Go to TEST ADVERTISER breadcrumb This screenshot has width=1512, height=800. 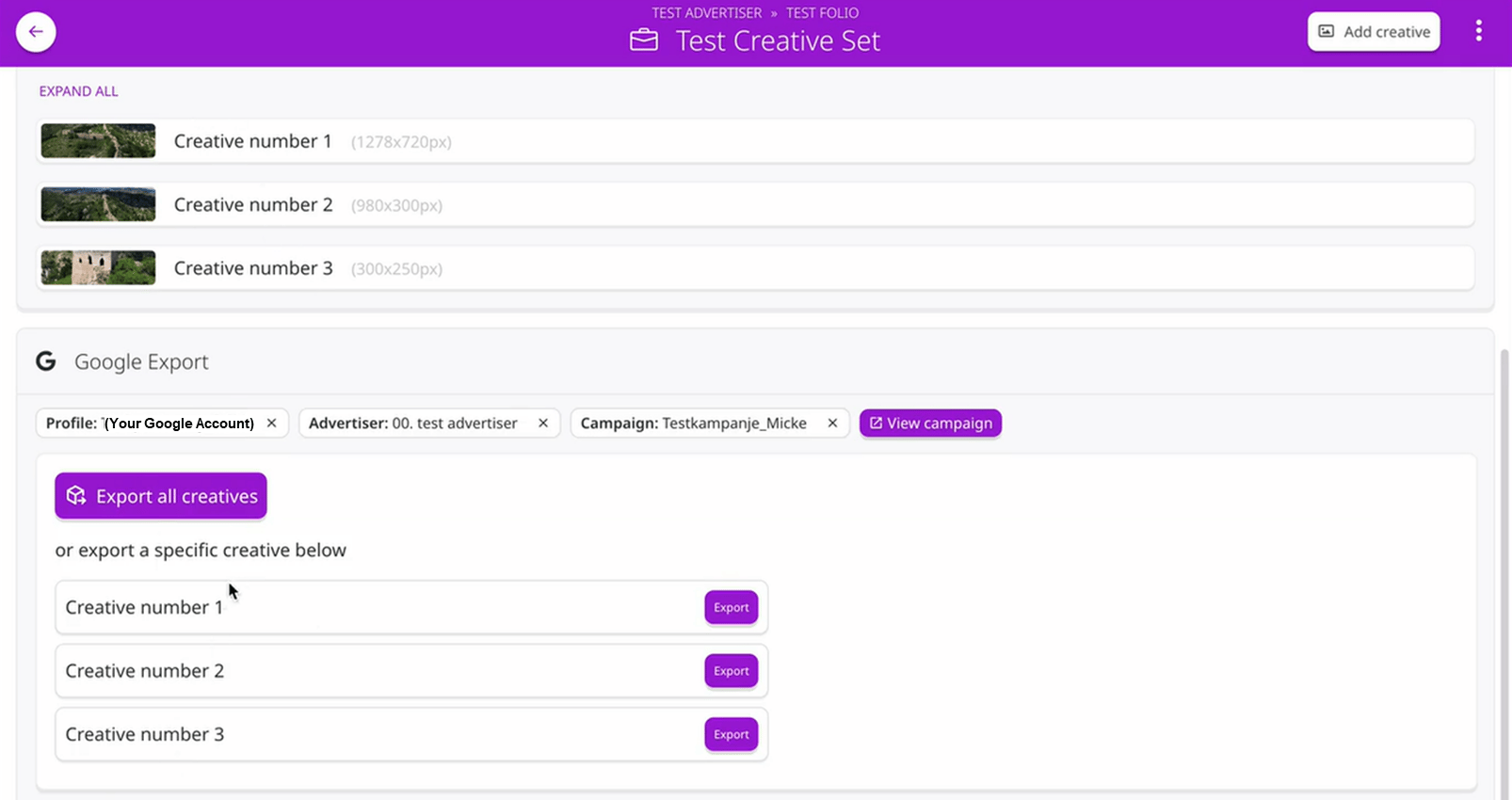(706, 13)
